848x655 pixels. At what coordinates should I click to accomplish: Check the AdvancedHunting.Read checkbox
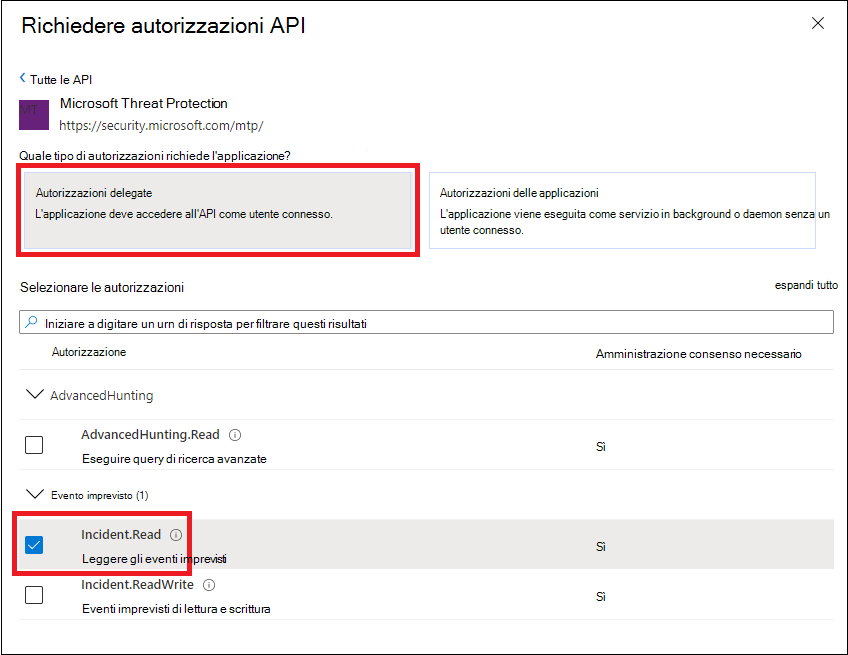(x=34, y=445)
